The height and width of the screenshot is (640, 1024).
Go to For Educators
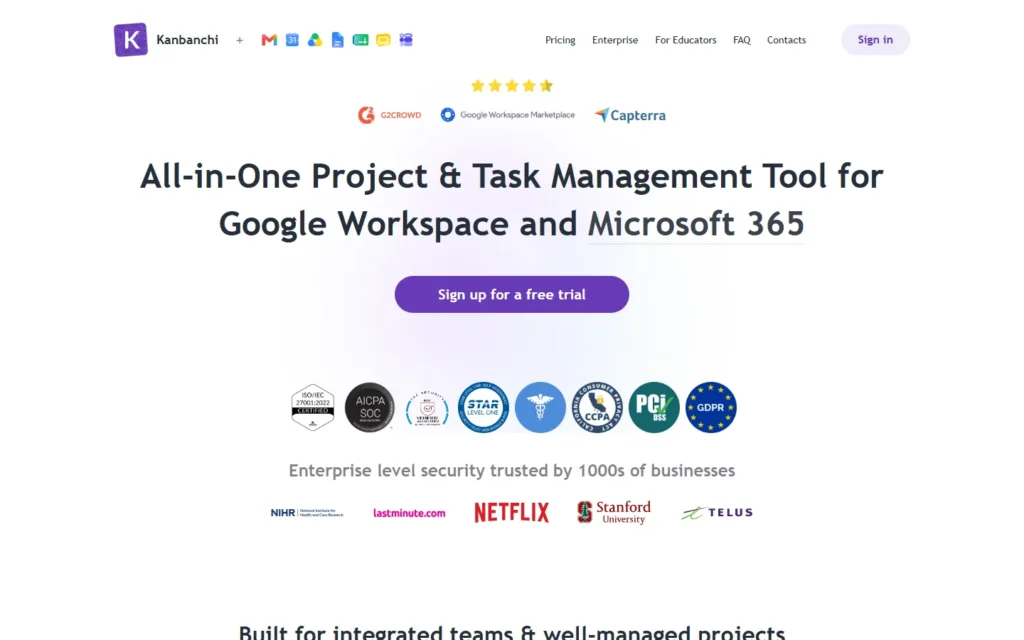pos(686,40)
